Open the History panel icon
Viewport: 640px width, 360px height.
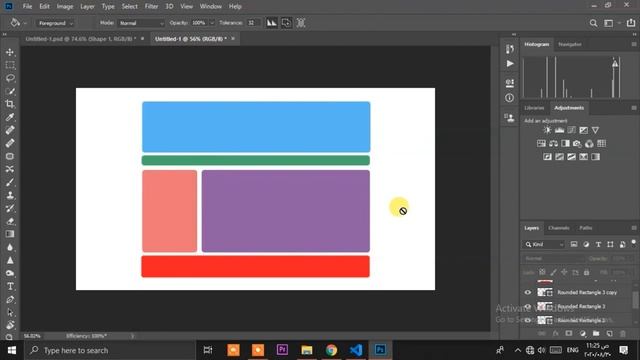pos(509,49)
